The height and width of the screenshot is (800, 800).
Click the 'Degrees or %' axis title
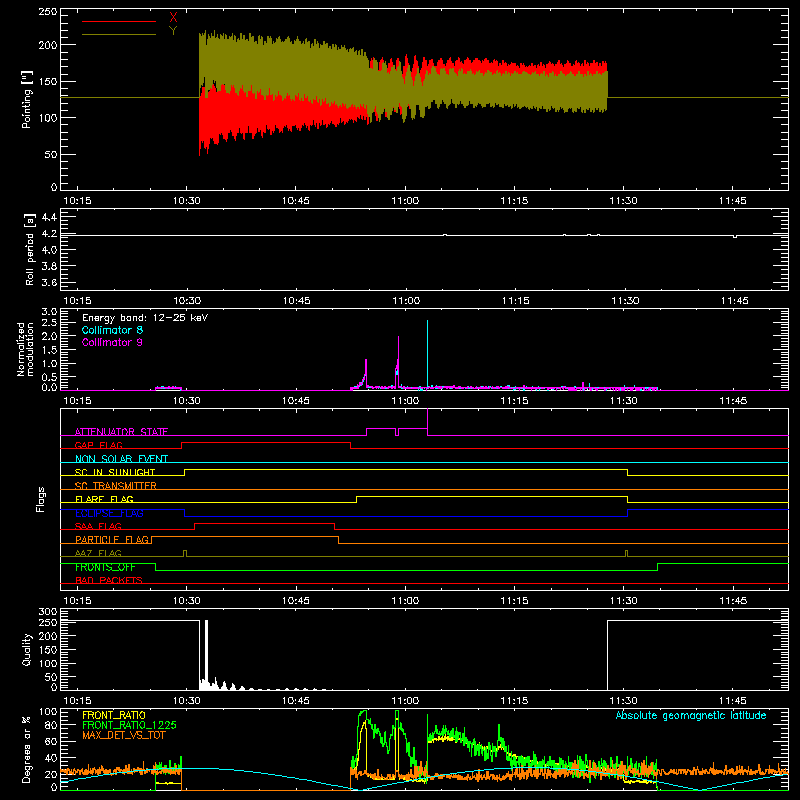point(27,749)
